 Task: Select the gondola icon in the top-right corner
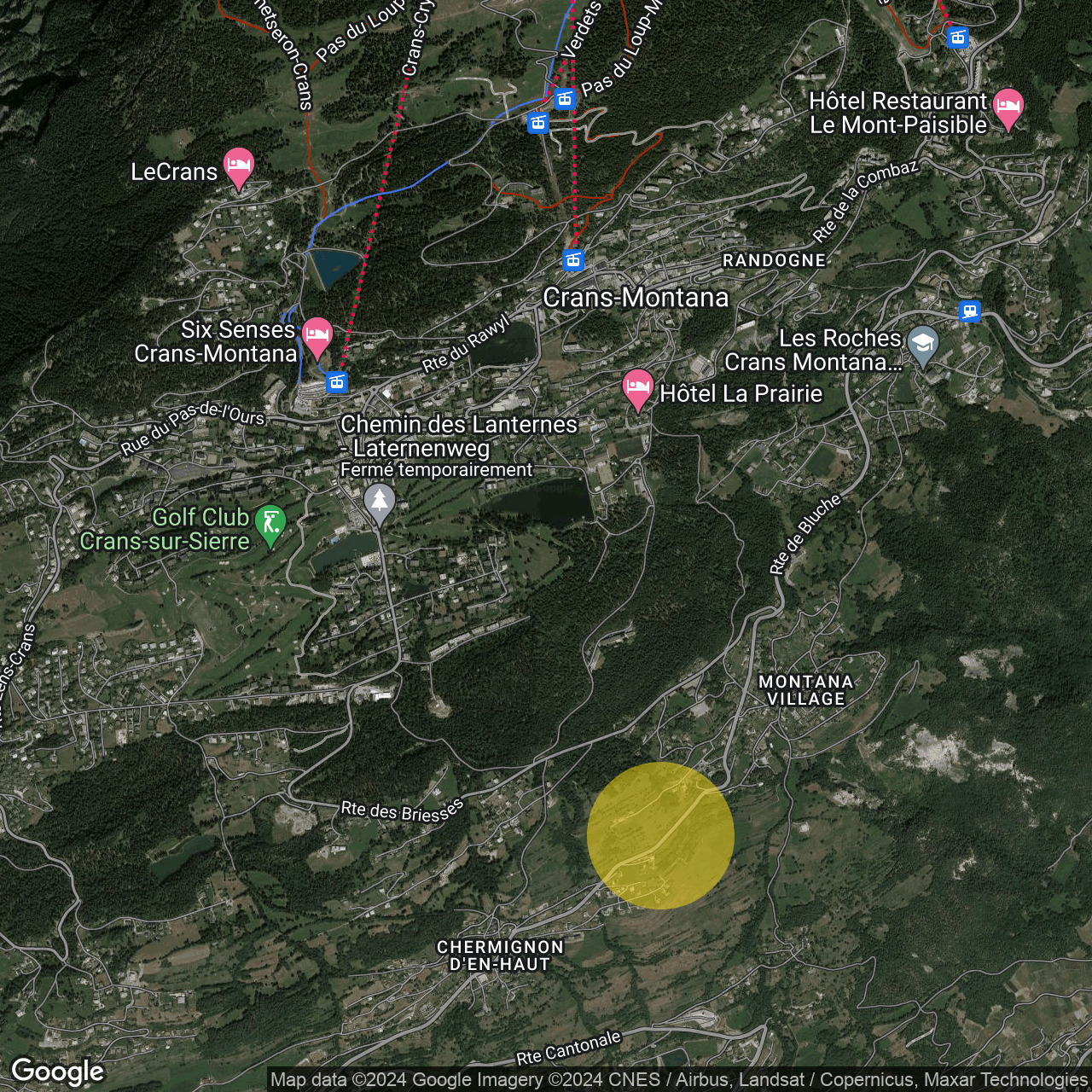[x=958, y=38]
